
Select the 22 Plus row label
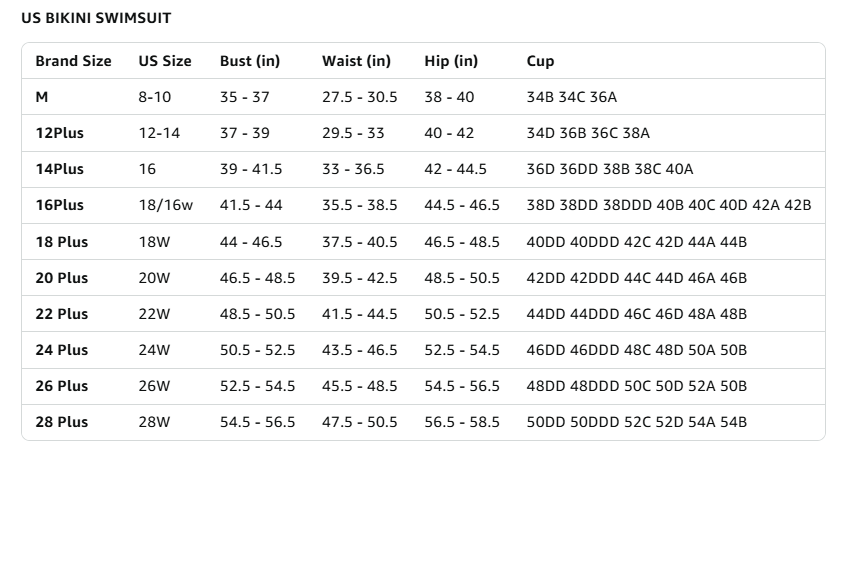[x=62, y=314]
